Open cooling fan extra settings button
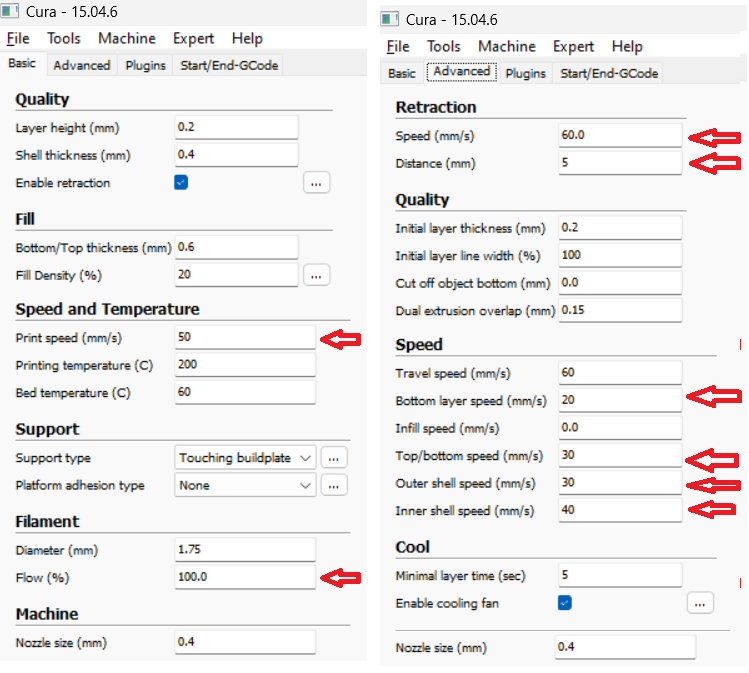The image size is (749, 673). [x=700, y=603]
